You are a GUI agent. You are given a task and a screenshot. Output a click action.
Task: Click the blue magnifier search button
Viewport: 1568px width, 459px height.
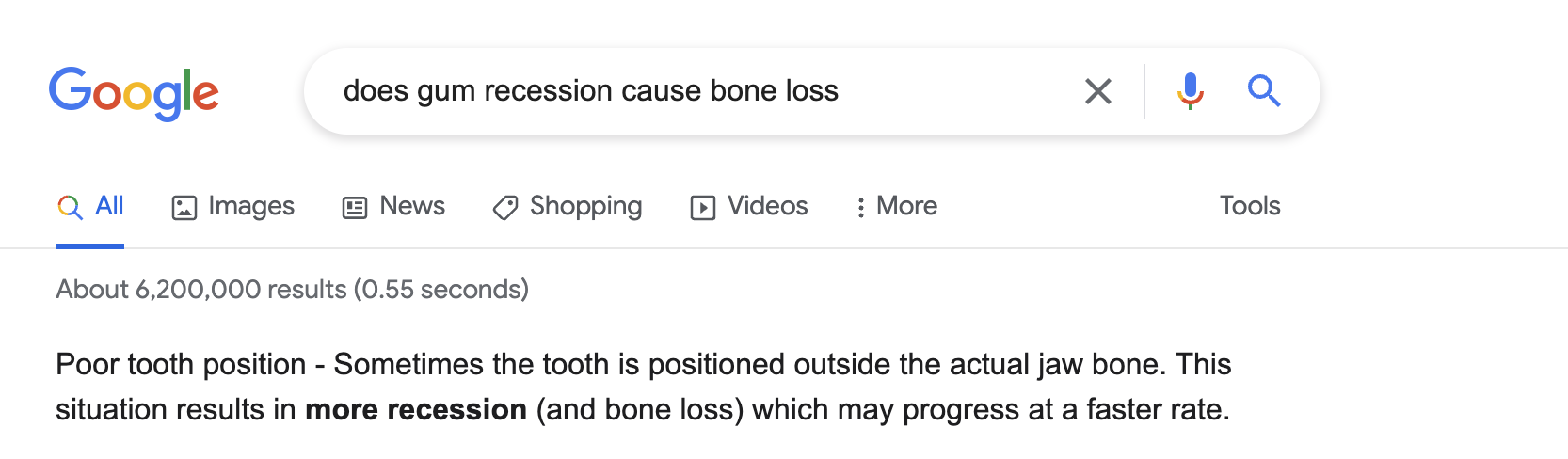(x=1263, y=91)
